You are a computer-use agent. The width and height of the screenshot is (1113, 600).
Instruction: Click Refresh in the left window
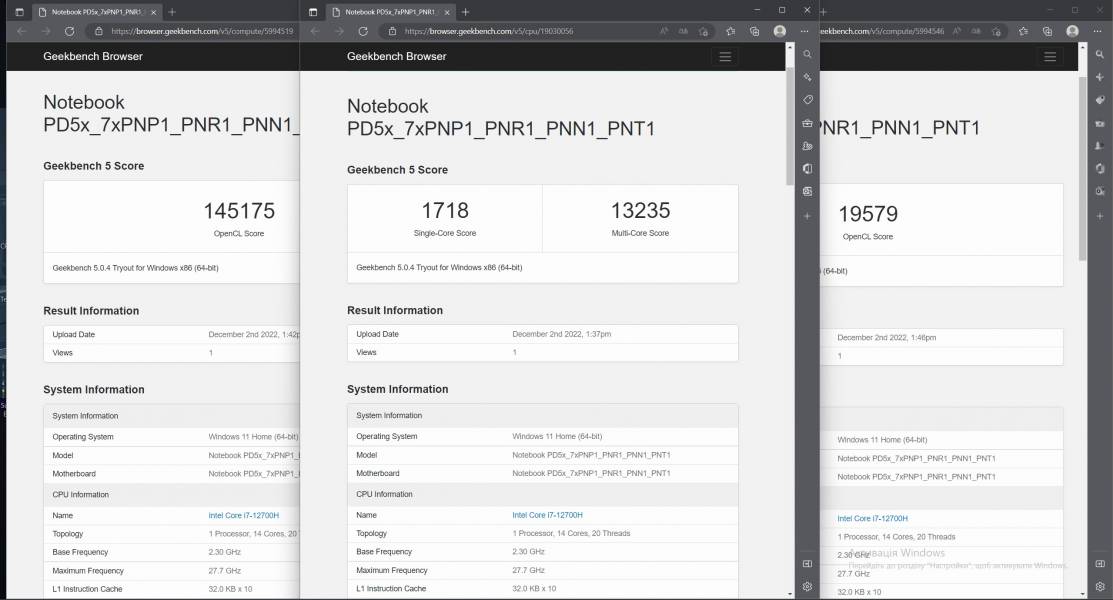[x=69, y=31]
